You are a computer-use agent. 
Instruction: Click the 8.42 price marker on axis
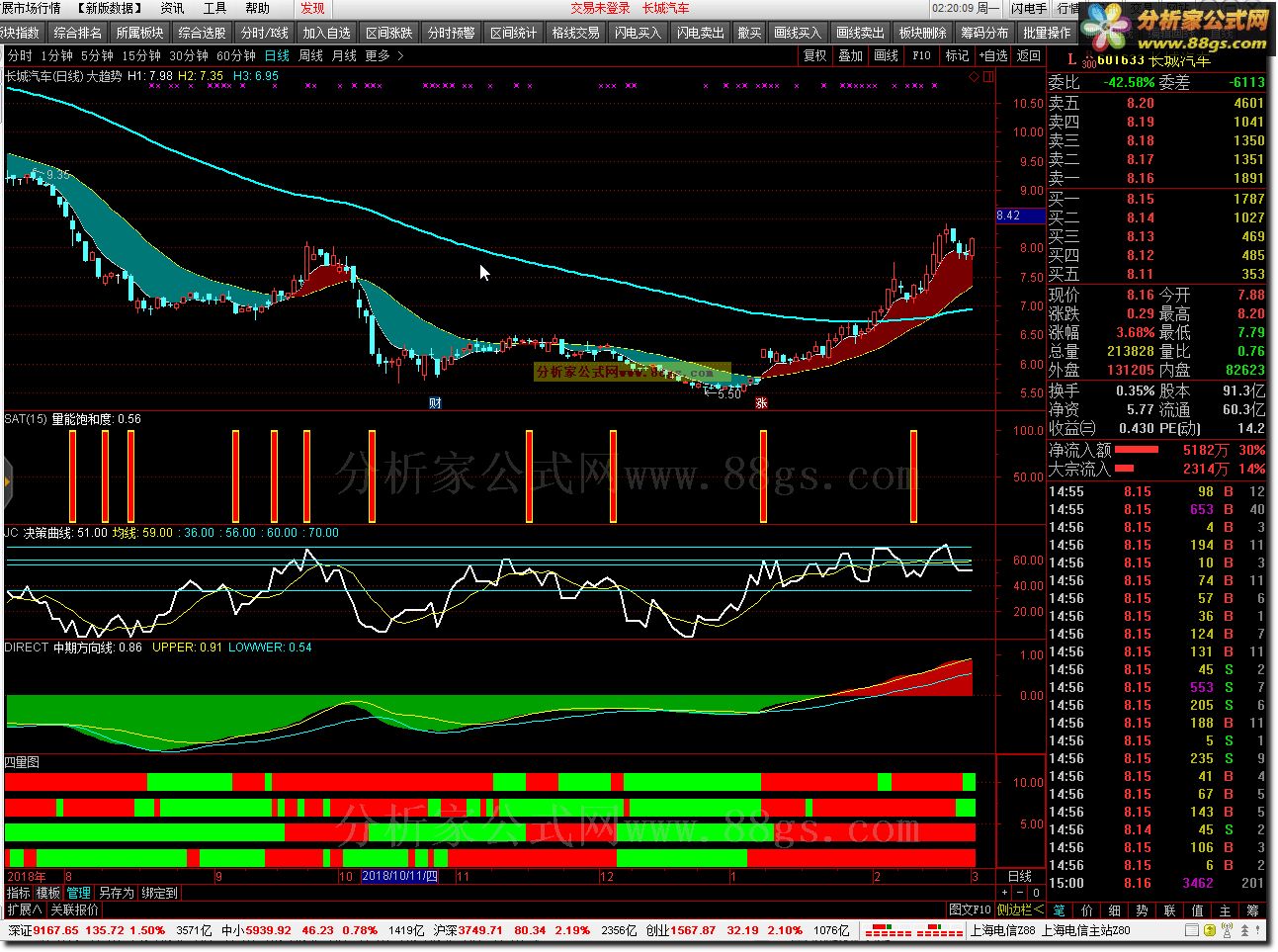point(1019,216)
